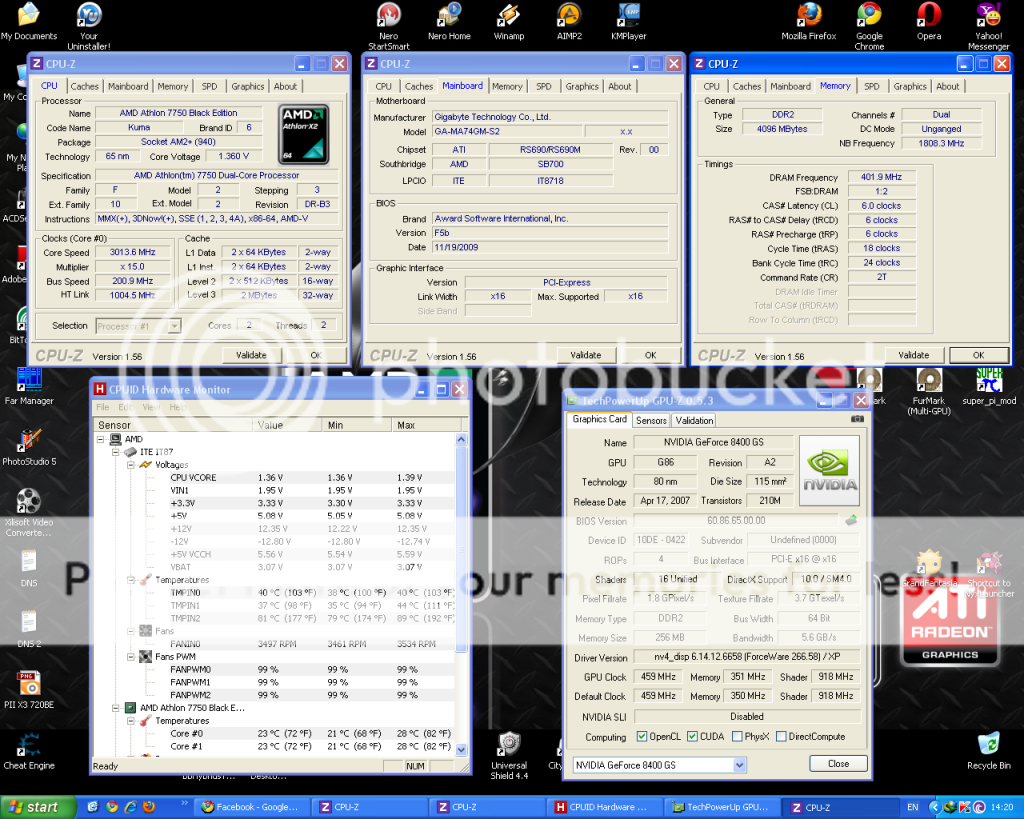Sort by the Value column header
This screenshot has height=819, width=1024.
(287, 425)
